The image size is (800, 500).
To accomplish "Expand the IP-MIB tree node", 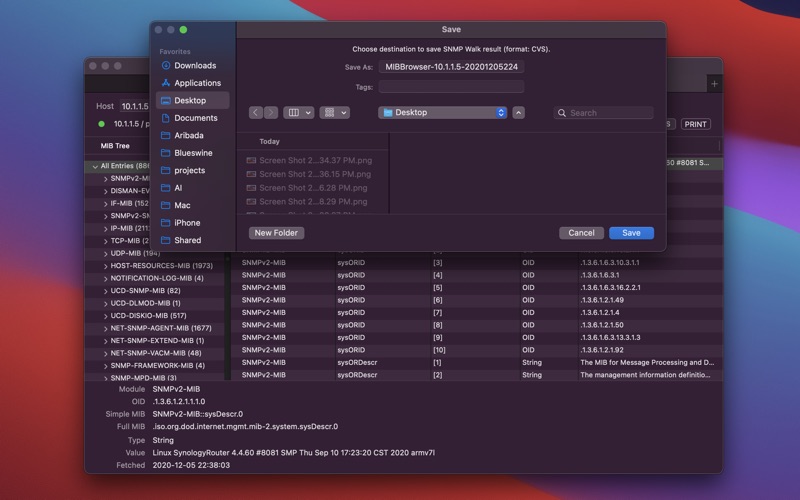I will tap(106, 229).
